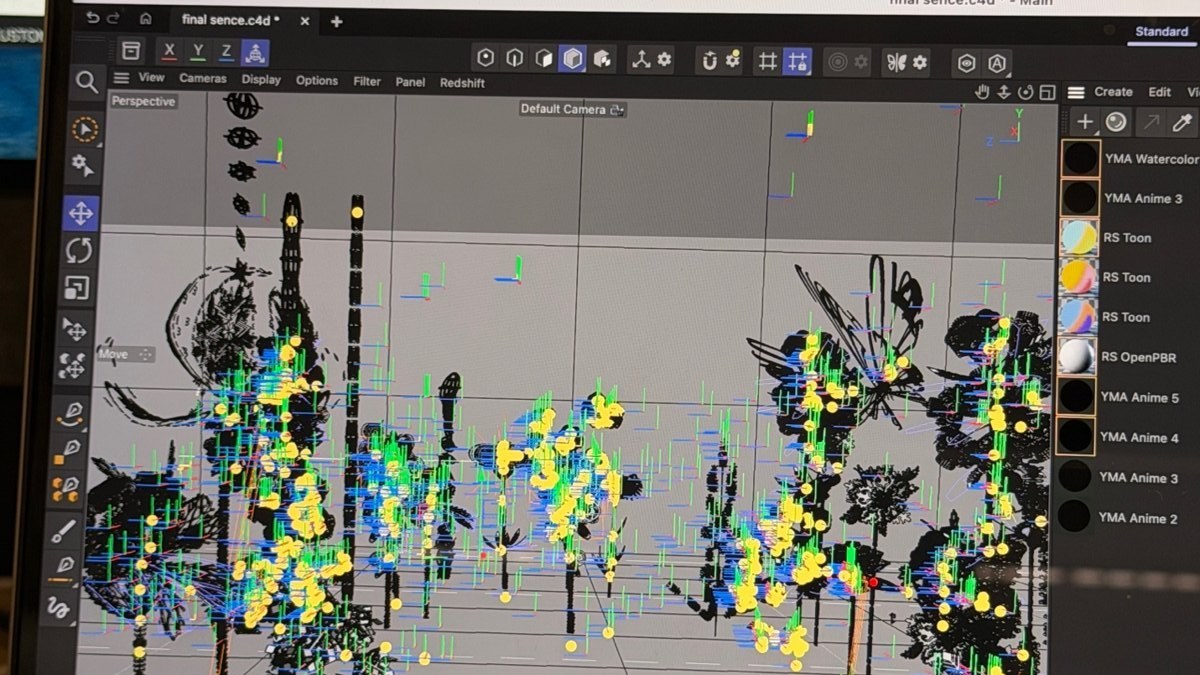Switch to Polygons mode

(543, 58)
